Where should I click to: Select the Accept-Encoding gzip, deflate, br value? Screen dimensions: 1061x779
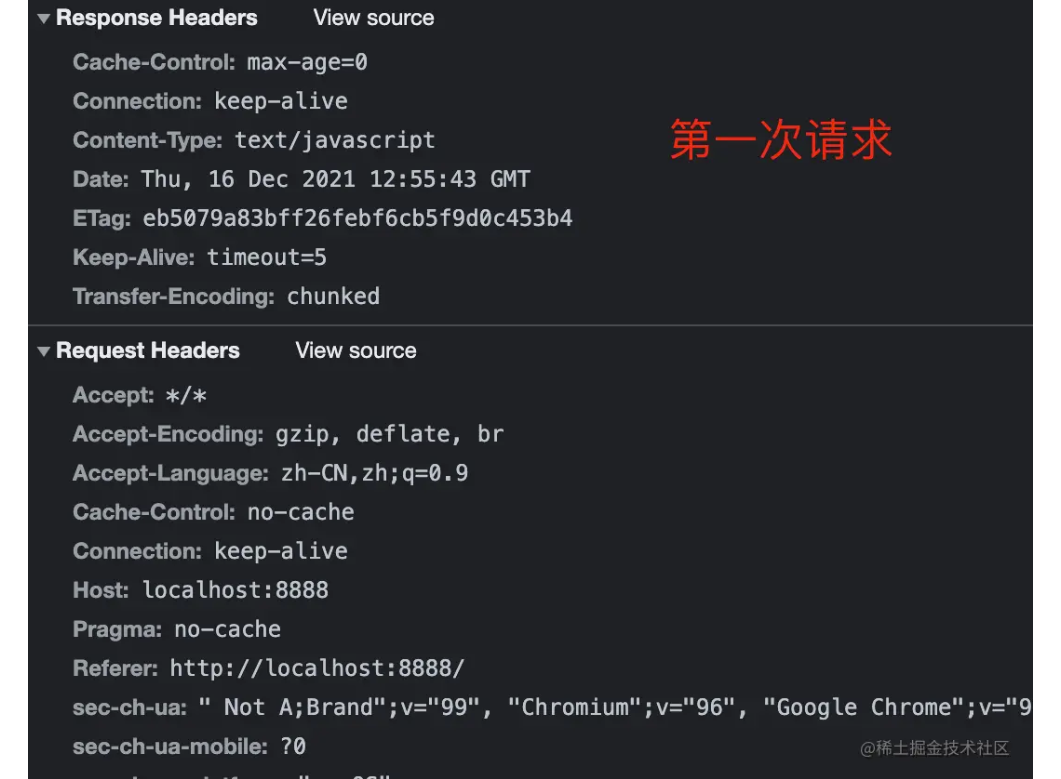coord(389,435)
